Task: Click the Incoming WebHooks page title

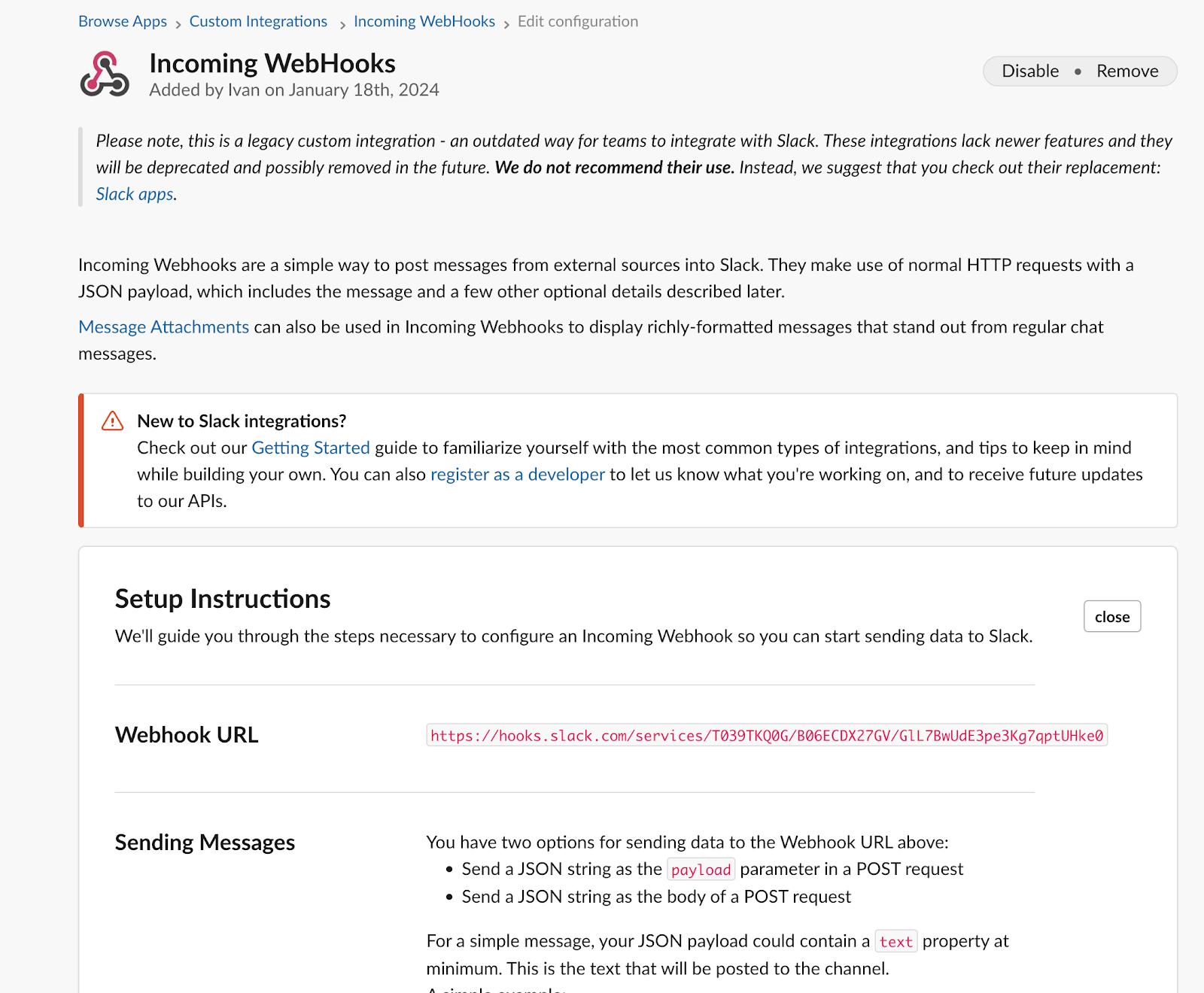Action: tap(272, 63)
